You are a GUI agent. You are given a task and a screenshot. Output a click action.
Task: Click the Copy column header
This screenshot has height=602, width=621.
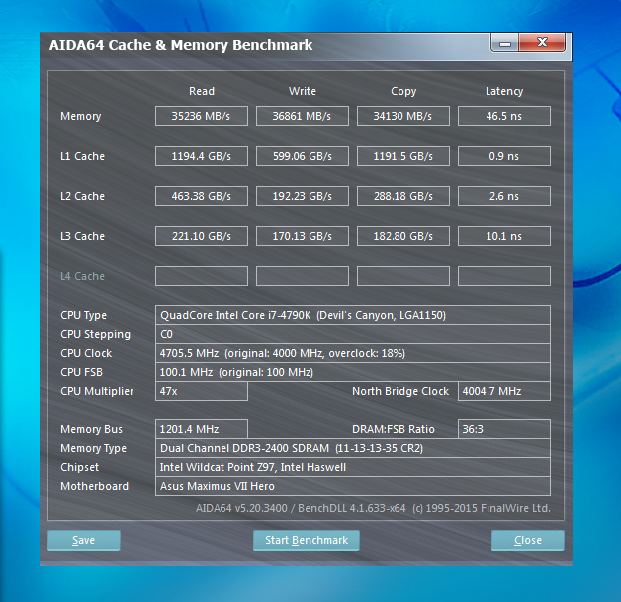pyautogui.click(x=404, y=91)
